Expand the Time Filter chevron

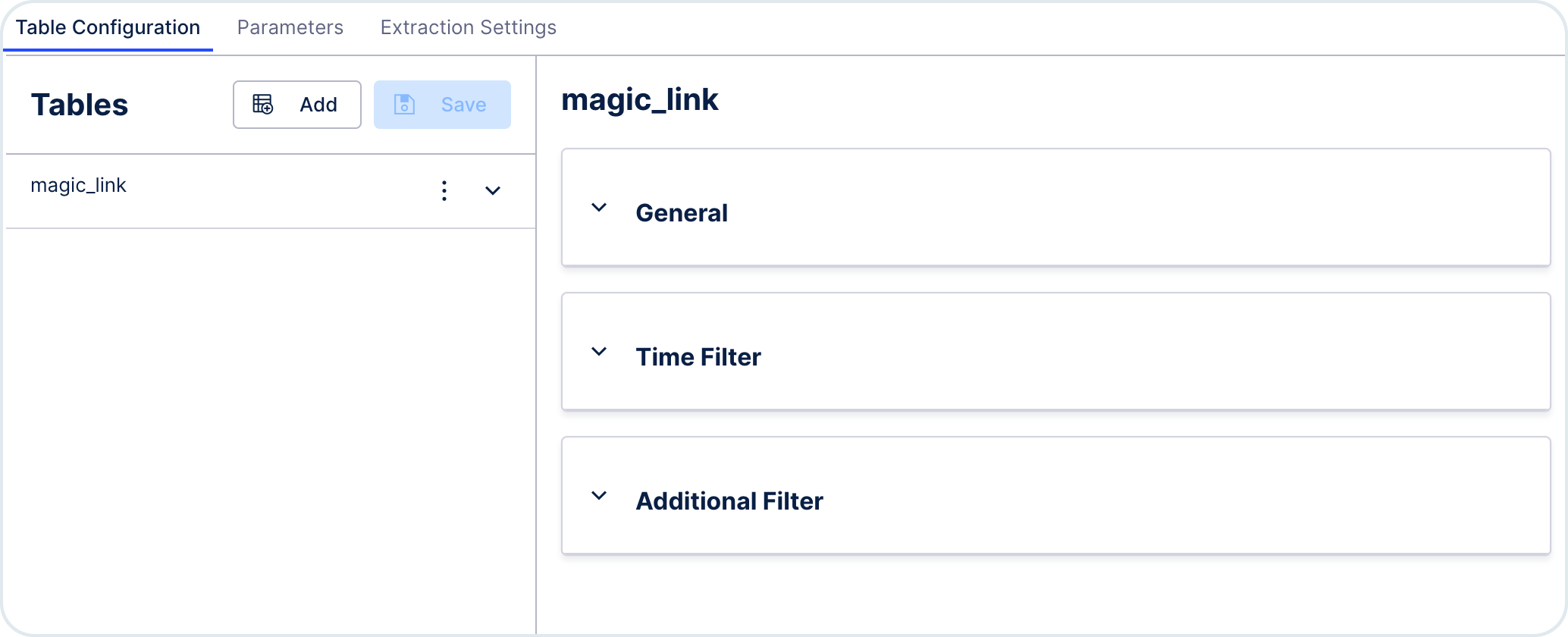point(599,352)
